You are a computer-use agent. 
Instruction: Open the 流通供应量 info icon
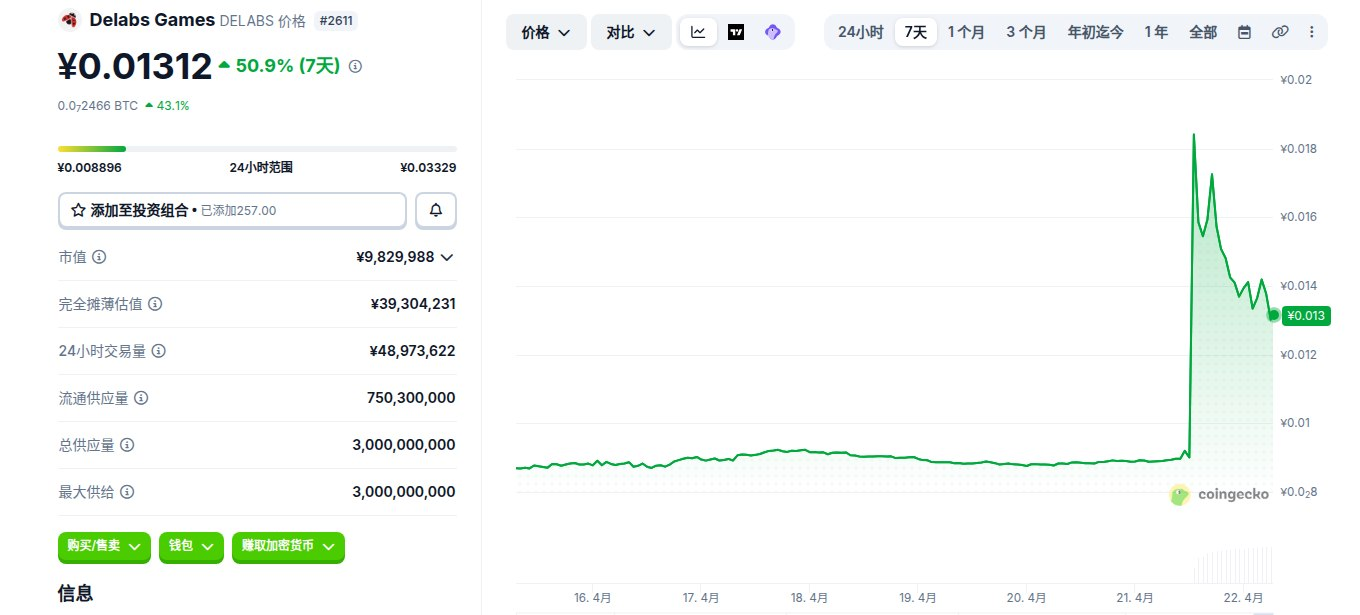(x=141, y=398)
